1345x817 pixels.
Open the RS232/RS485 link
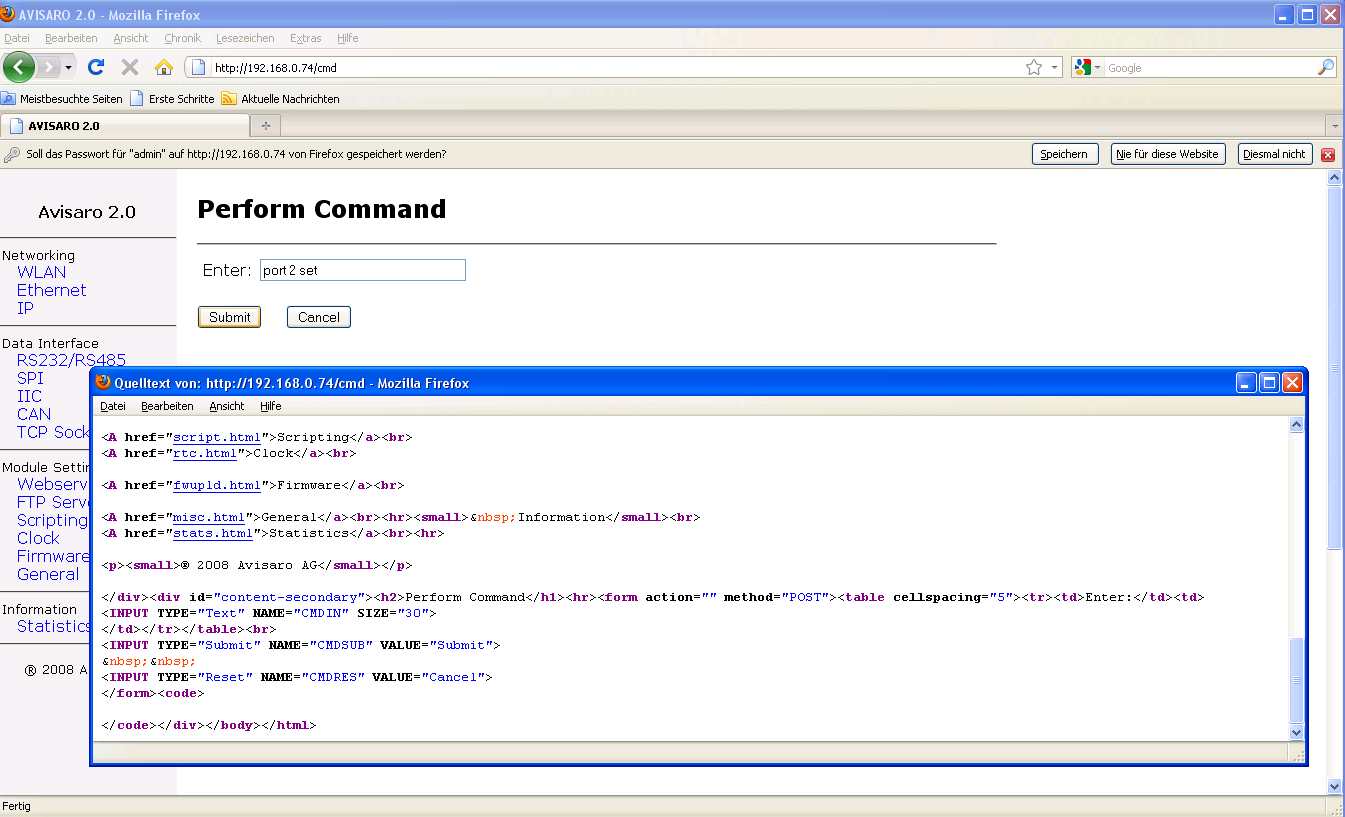point(72,360)
